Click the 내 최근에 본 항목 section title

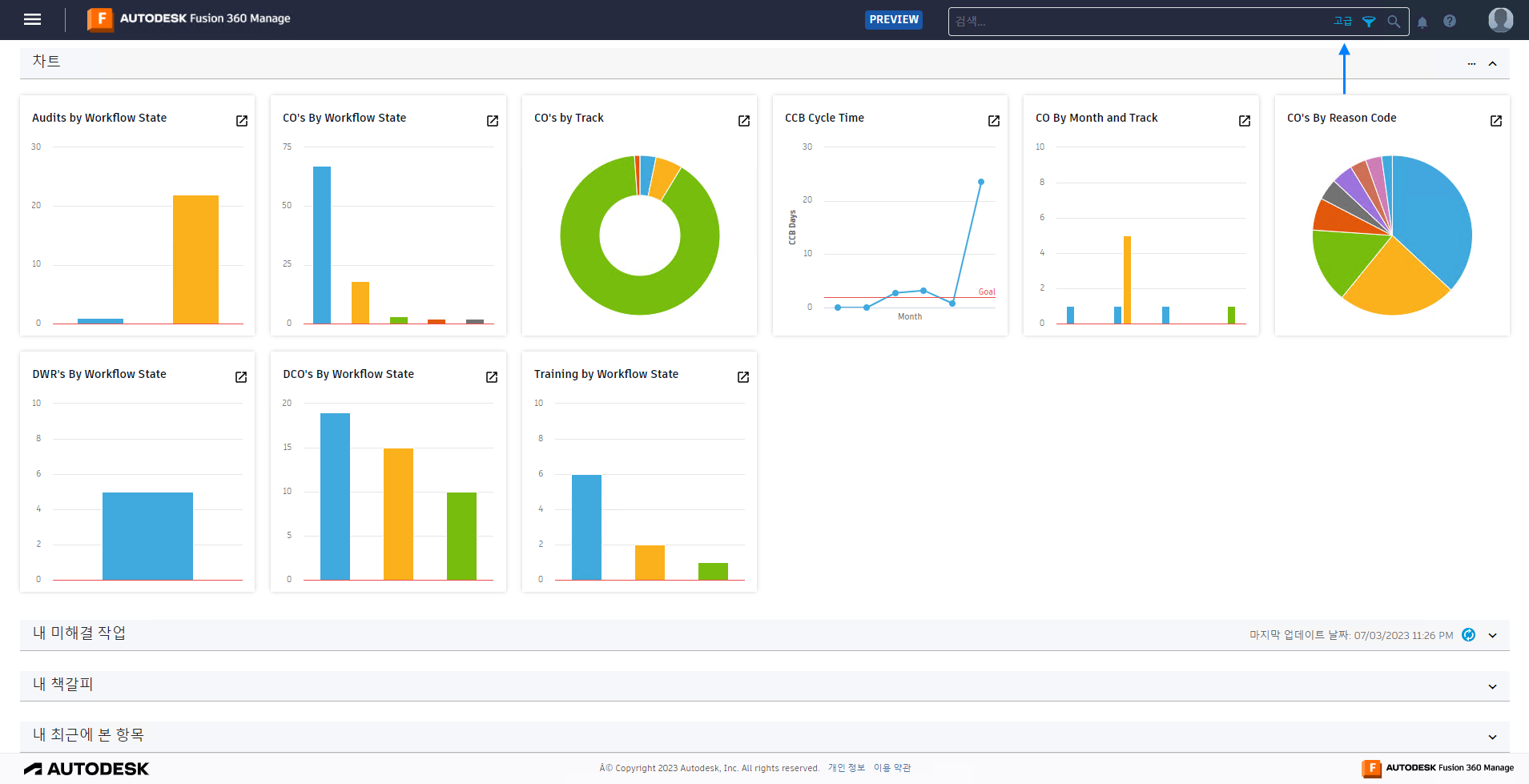(88, 735)
